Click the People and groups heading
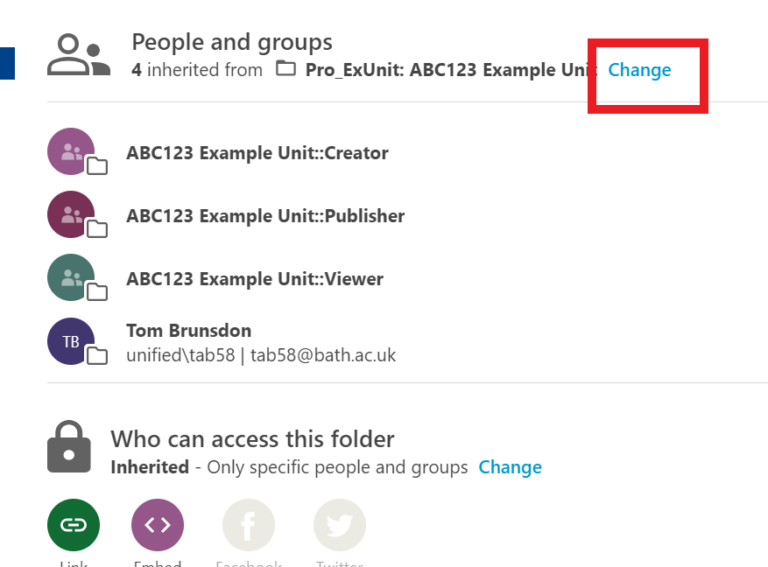Viewport: 768px width, 567px height. click(232, 42)
